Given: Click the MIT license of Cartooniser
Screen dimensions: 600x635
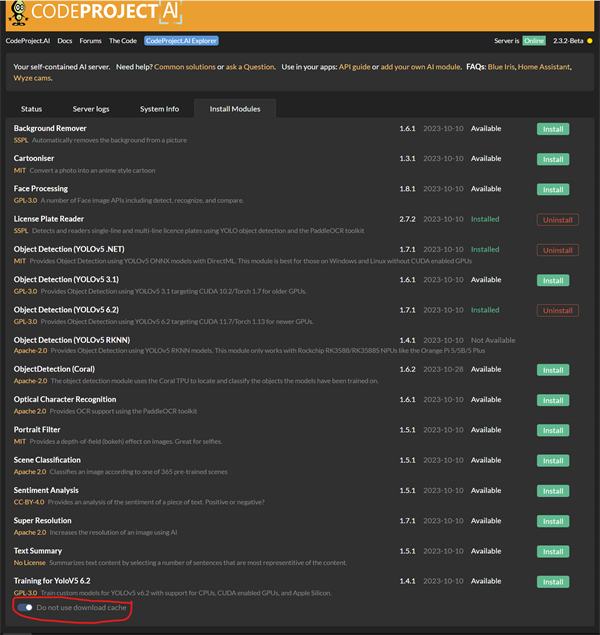Looking at the screenshot, I should 19,170.
